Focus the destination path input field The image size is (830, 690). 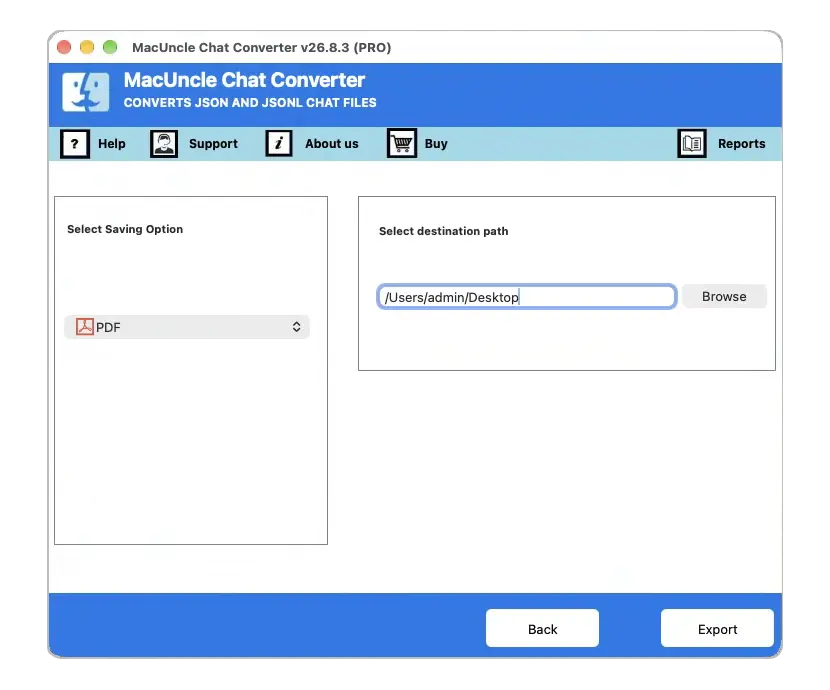(527, 297)
